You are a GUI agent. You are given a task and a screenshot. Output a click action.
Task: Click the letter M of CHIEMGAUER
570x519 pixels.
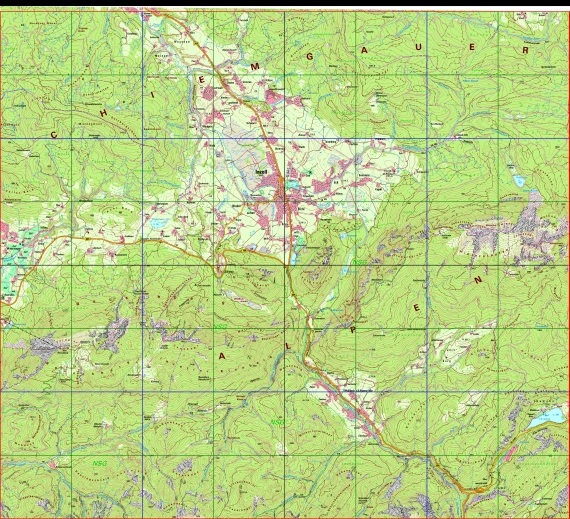(x=255, y=67)
